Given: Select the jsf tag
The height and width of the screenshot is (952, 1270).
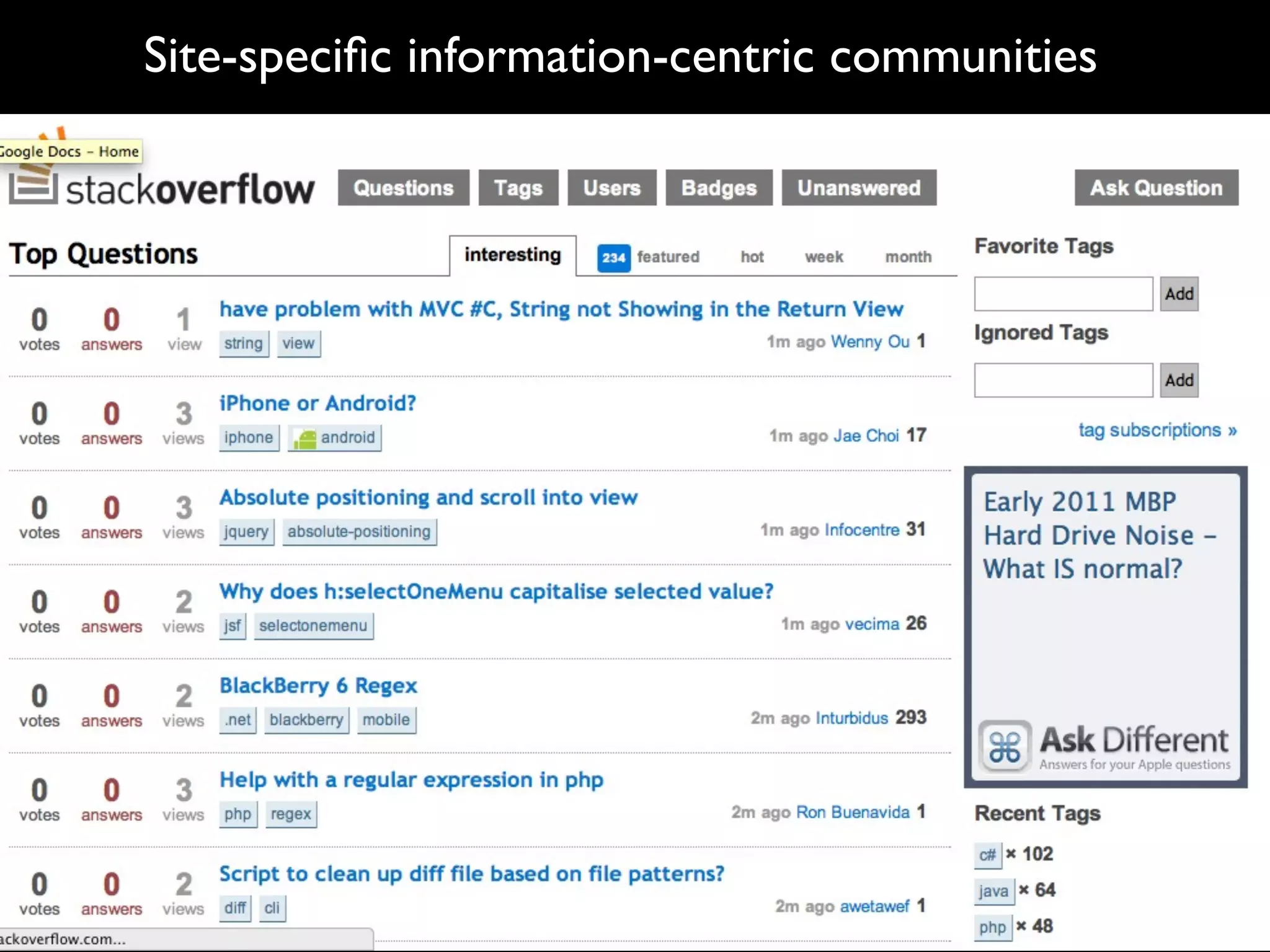Looking at the screenshot, I should click(x=233, y=626).
